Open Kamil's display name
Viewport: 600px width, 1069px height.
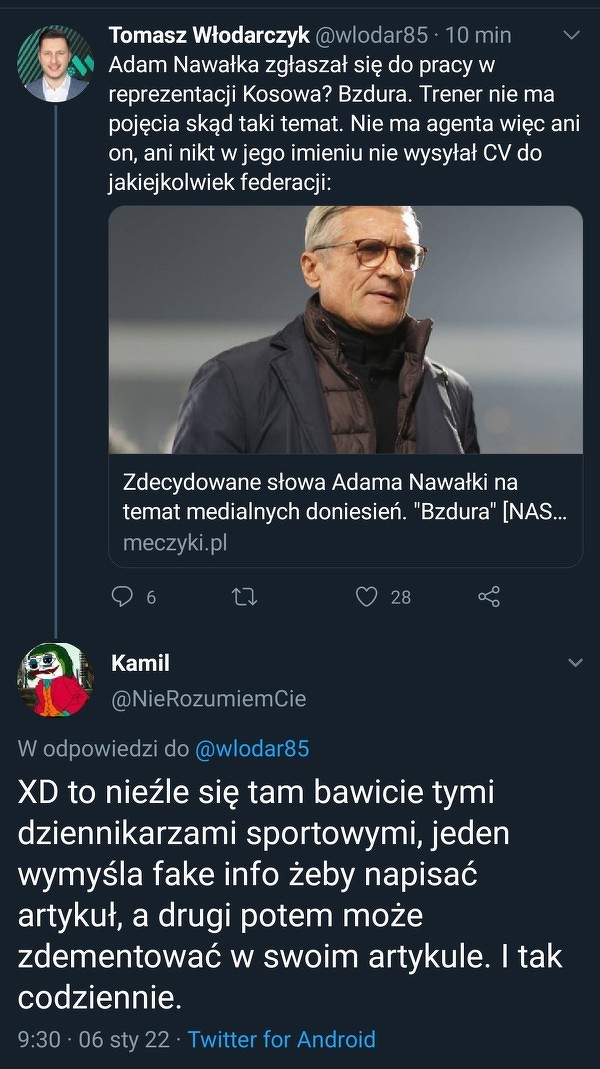(x=140, y=663)
